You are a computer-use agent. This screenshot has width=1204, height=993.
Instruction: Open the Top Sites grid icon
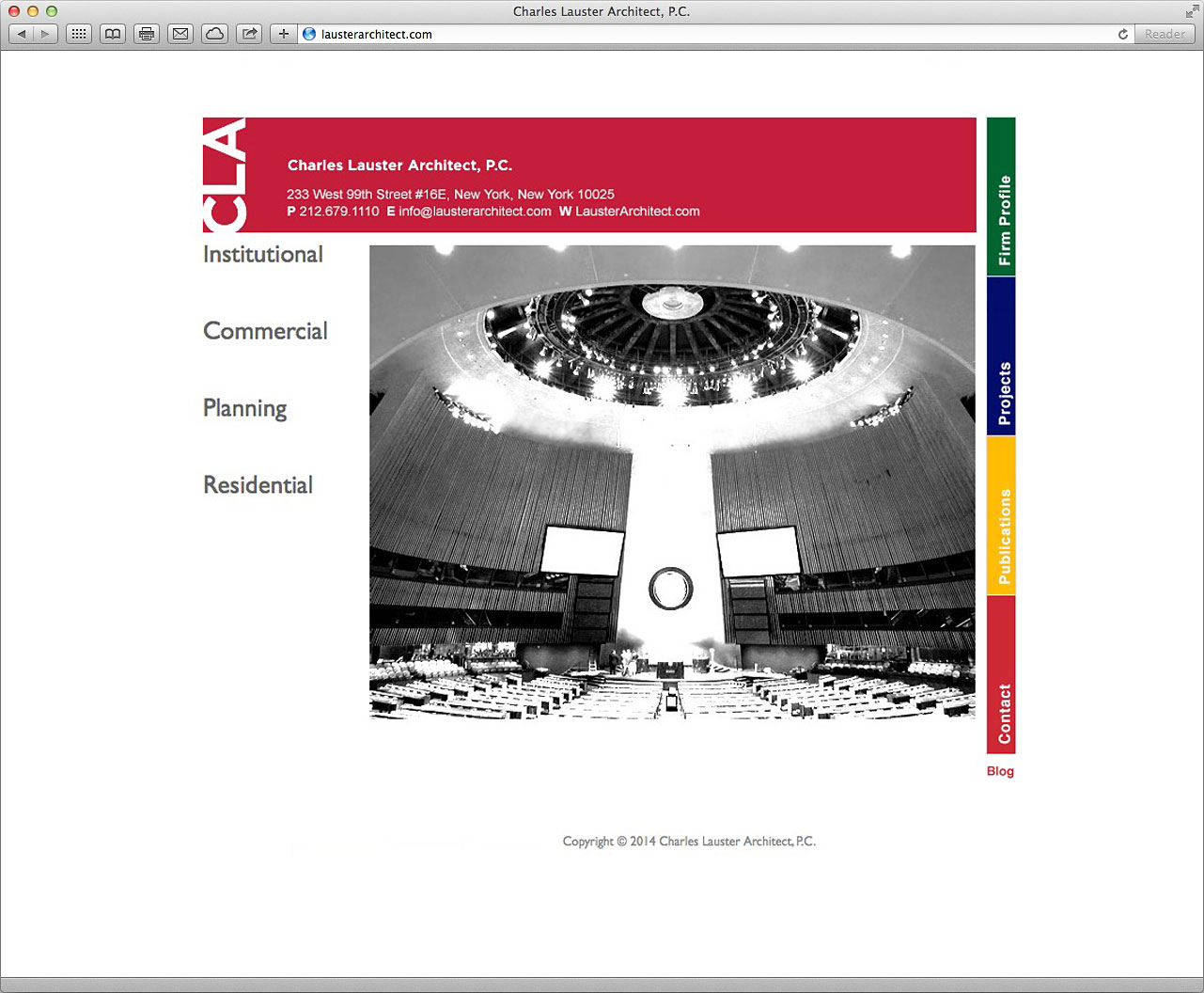click(79, 34)
